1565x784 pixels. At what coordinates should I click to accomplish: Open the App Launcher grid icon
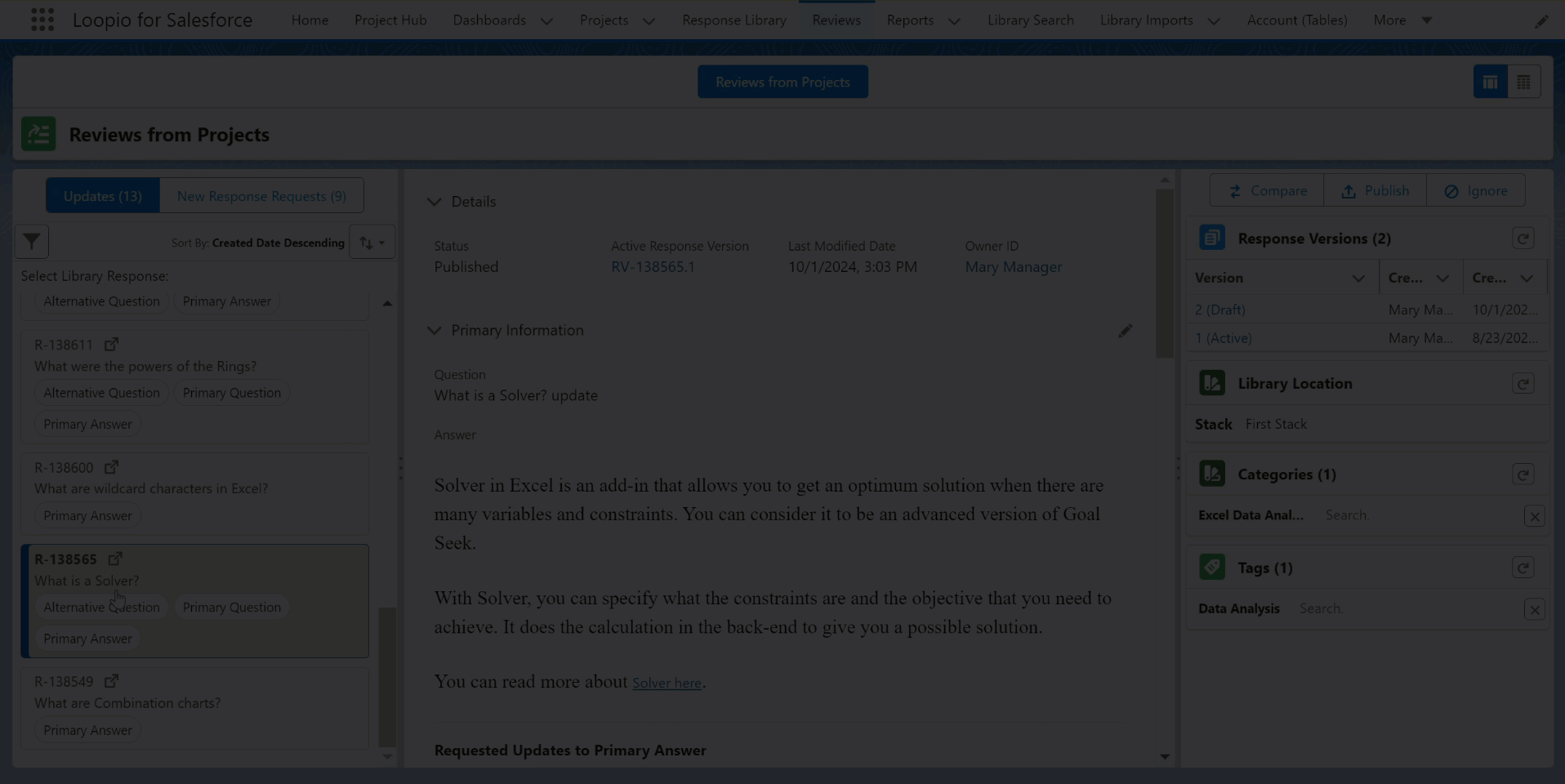(42, 20)
